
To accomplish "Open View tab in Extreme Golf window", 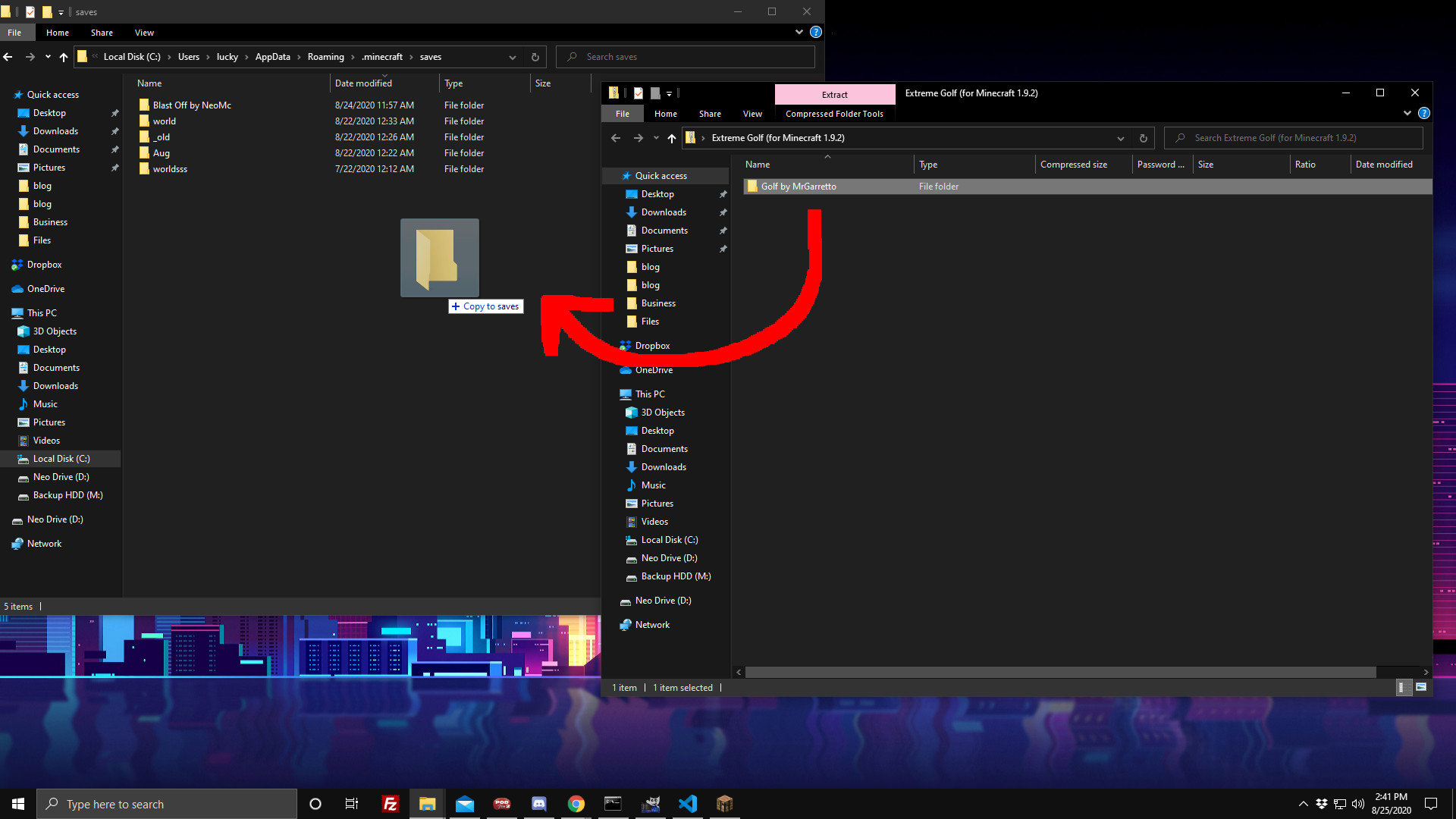I will (x=752, y=114).
